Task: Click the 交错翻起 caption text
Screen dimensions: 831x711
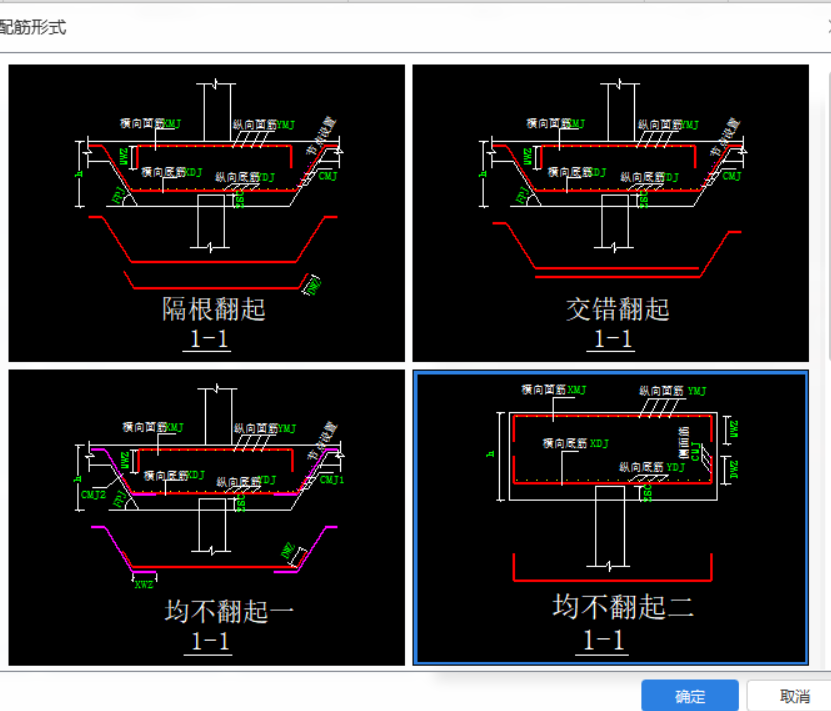Action: (x=617, y=309)
